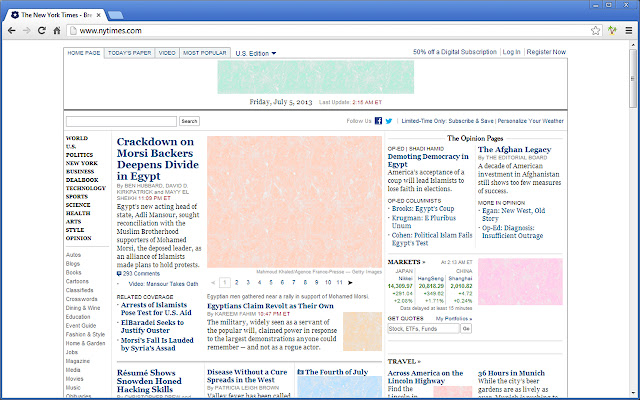Open Demoting Democracy in Egypt op-ed

point(428,160)
